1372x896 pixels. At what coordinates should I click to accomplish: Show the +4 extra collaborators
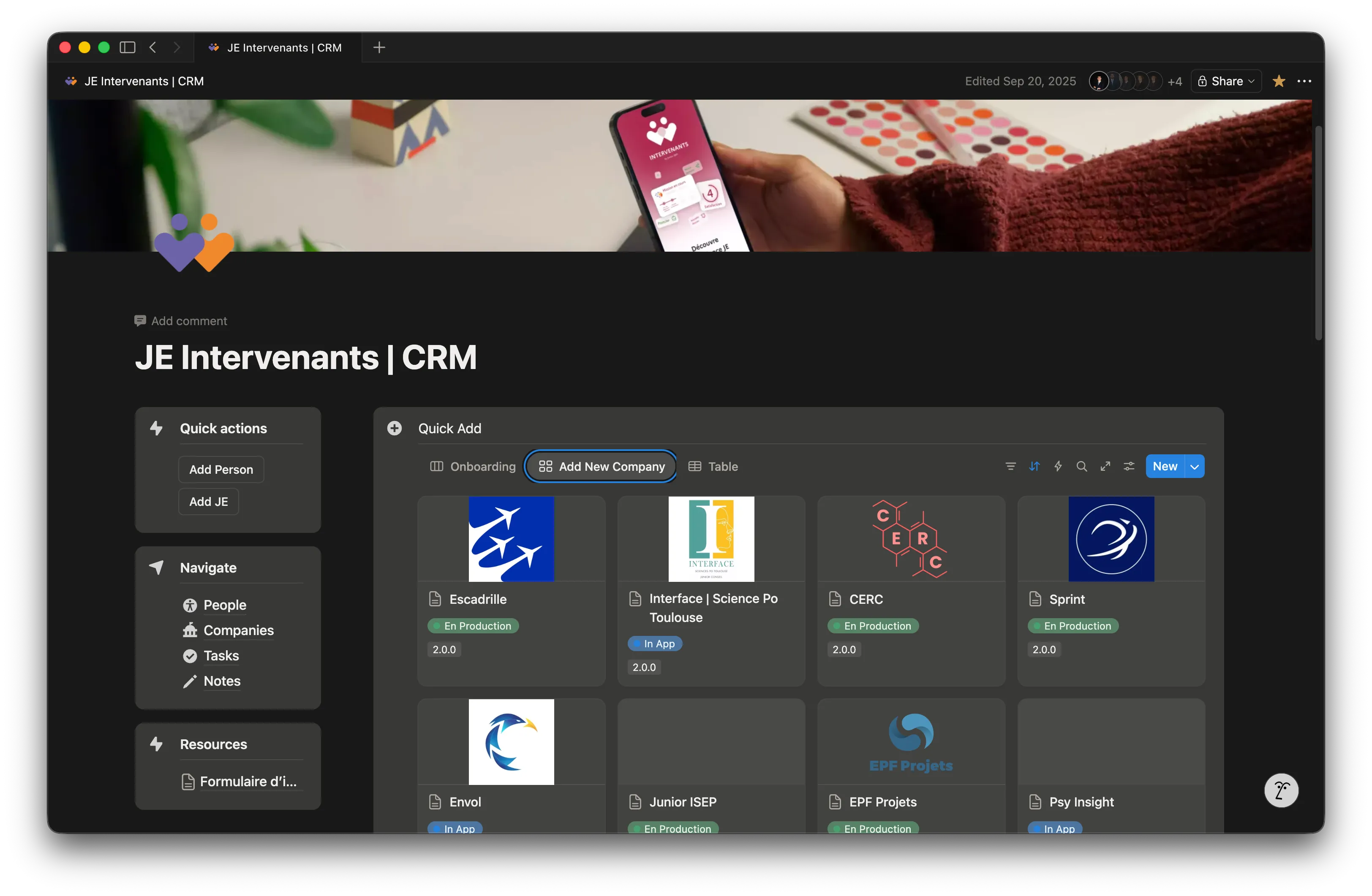tap(1176, 81)
